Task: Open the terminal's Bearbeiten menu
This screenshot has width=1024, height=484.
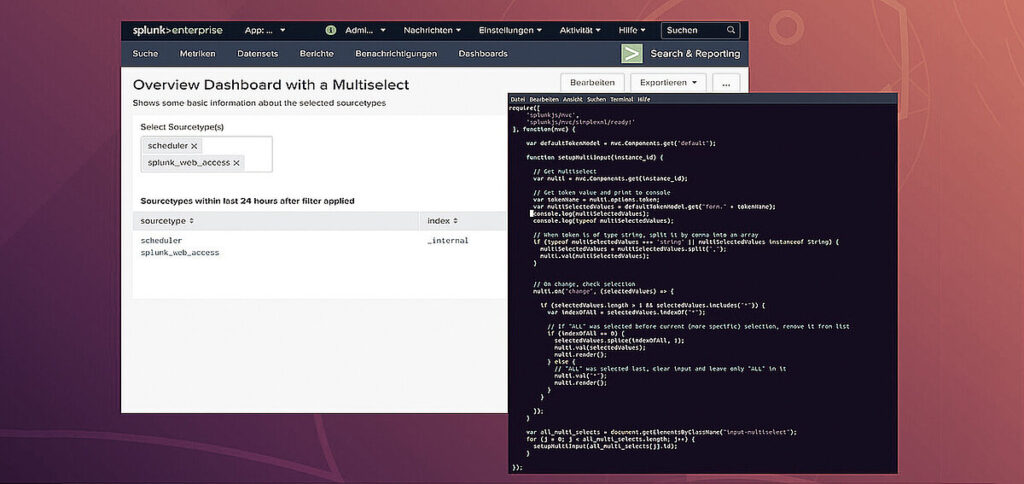Action: tap(544, 99)
